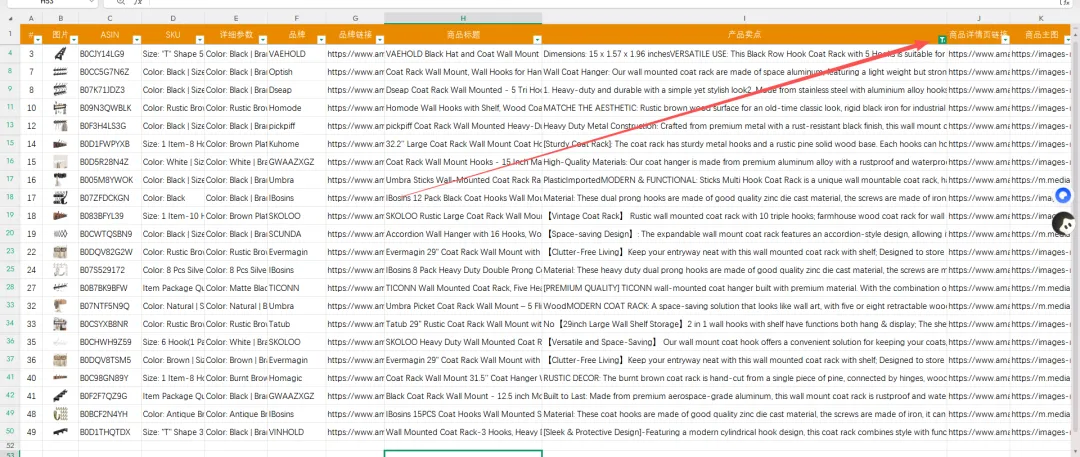Open active filter button on 产品卖点 column
Viewport: 1080px width, 457px height.
942,40
